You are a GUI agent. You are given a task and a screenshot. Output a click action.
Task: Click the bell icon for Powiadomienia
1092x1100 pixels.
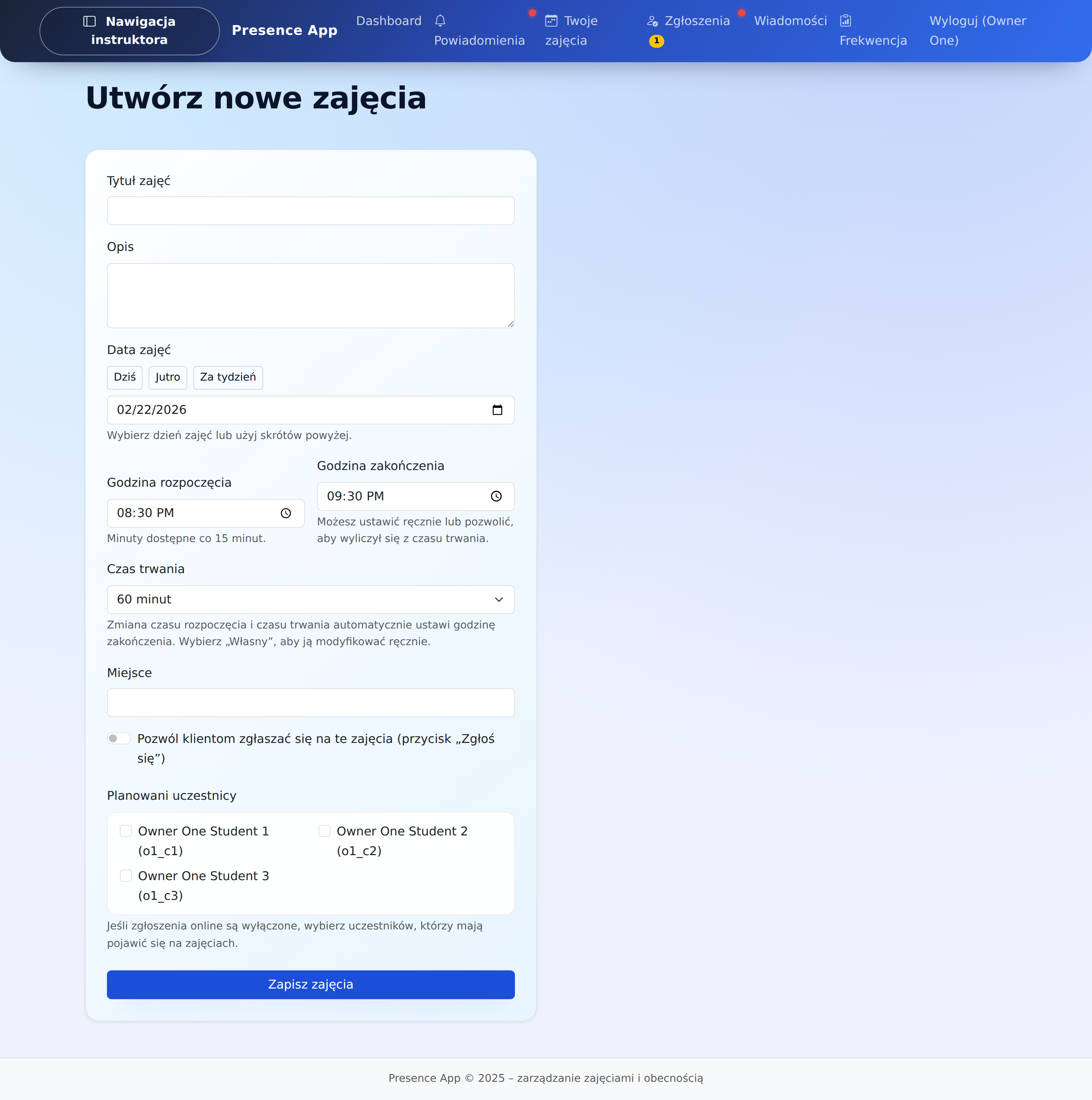tap(440, 21)
